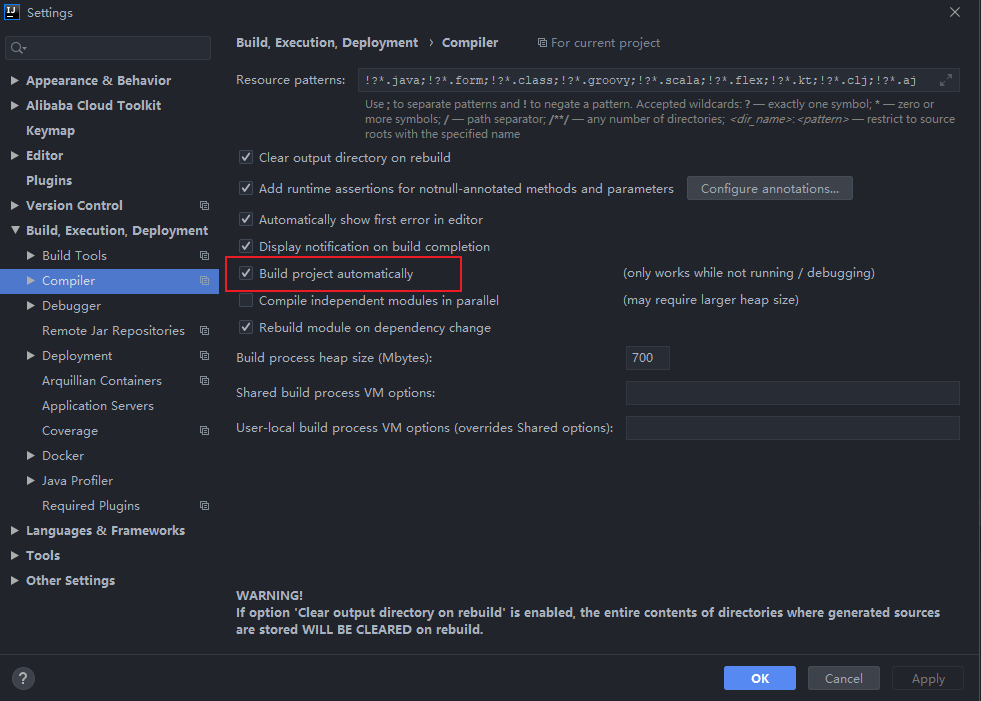Click the project-level icon beside Remote Jar Repositories
Screen dimensions: 981x701
[x=204, y=330]
